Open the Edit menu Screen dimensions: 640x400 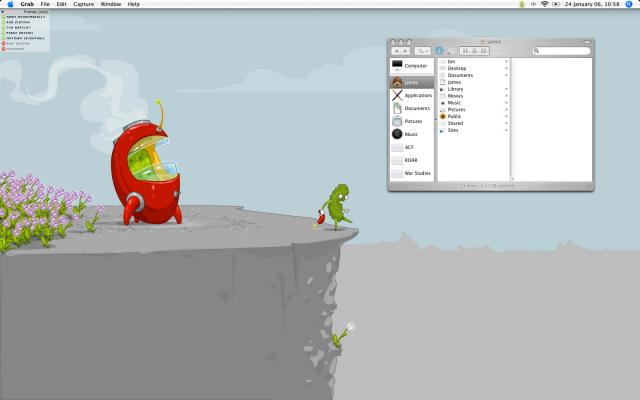pos(61,4)
